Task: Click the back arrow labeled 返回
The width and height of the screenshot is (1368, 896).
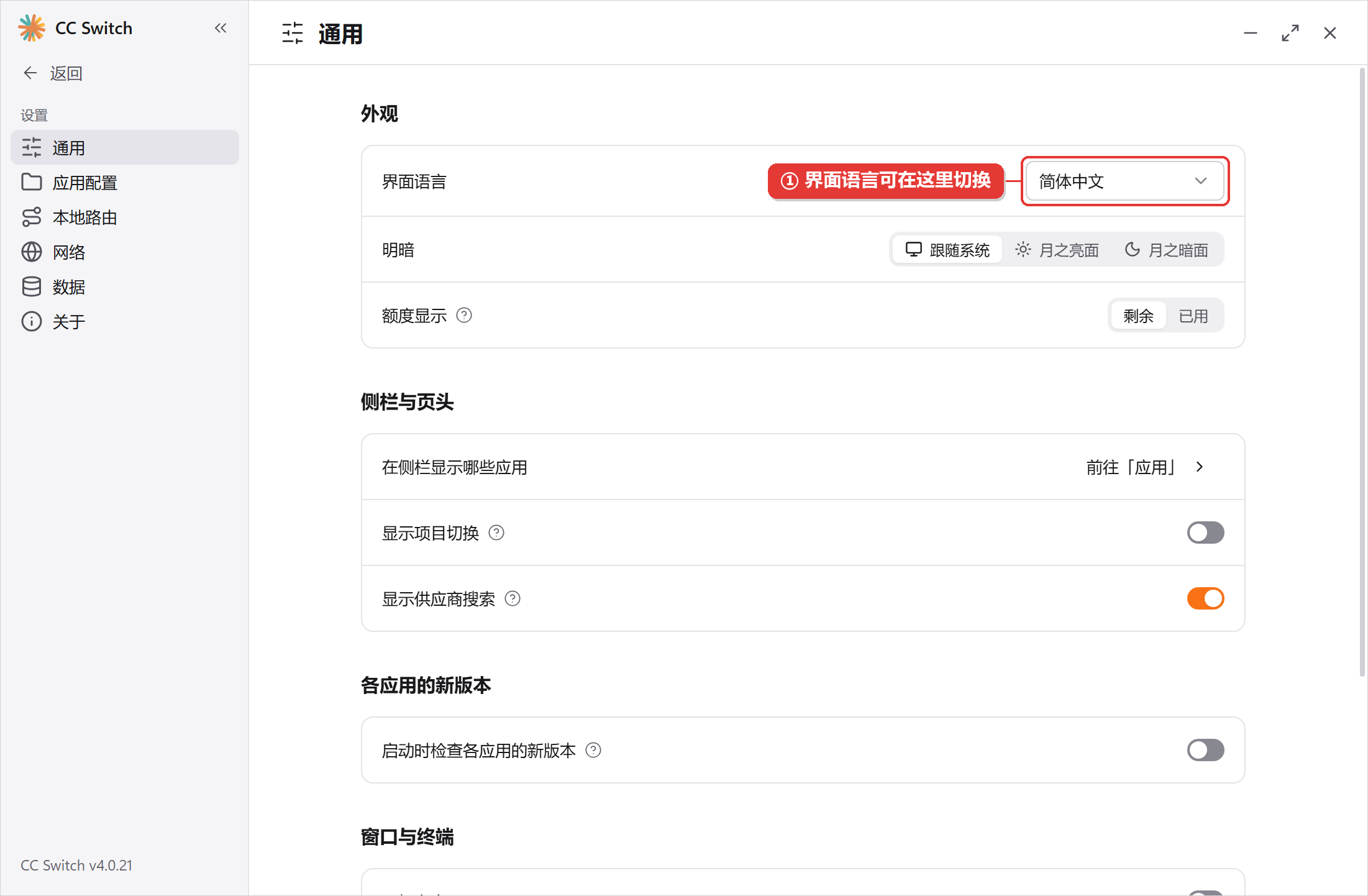Action: coord(30,73)
